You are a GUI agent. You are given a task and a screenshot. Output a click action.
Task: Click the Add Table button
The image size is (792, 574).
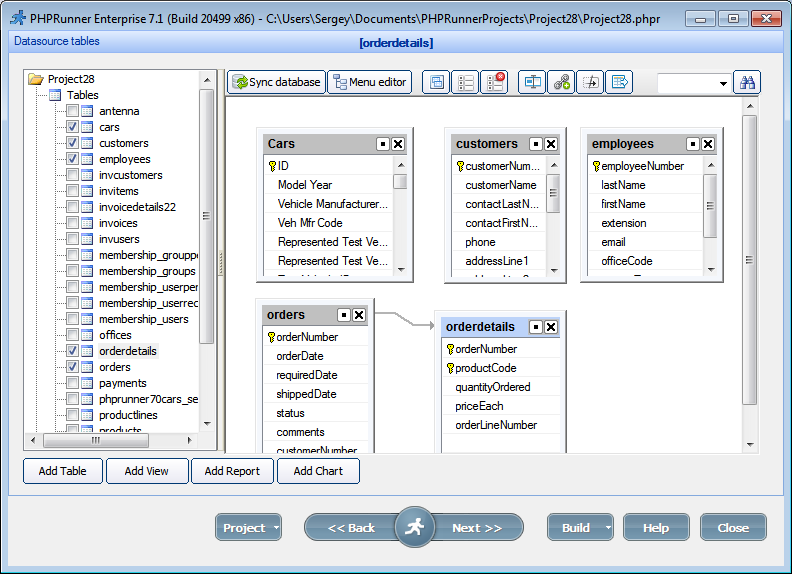click(x=62, y=471)
